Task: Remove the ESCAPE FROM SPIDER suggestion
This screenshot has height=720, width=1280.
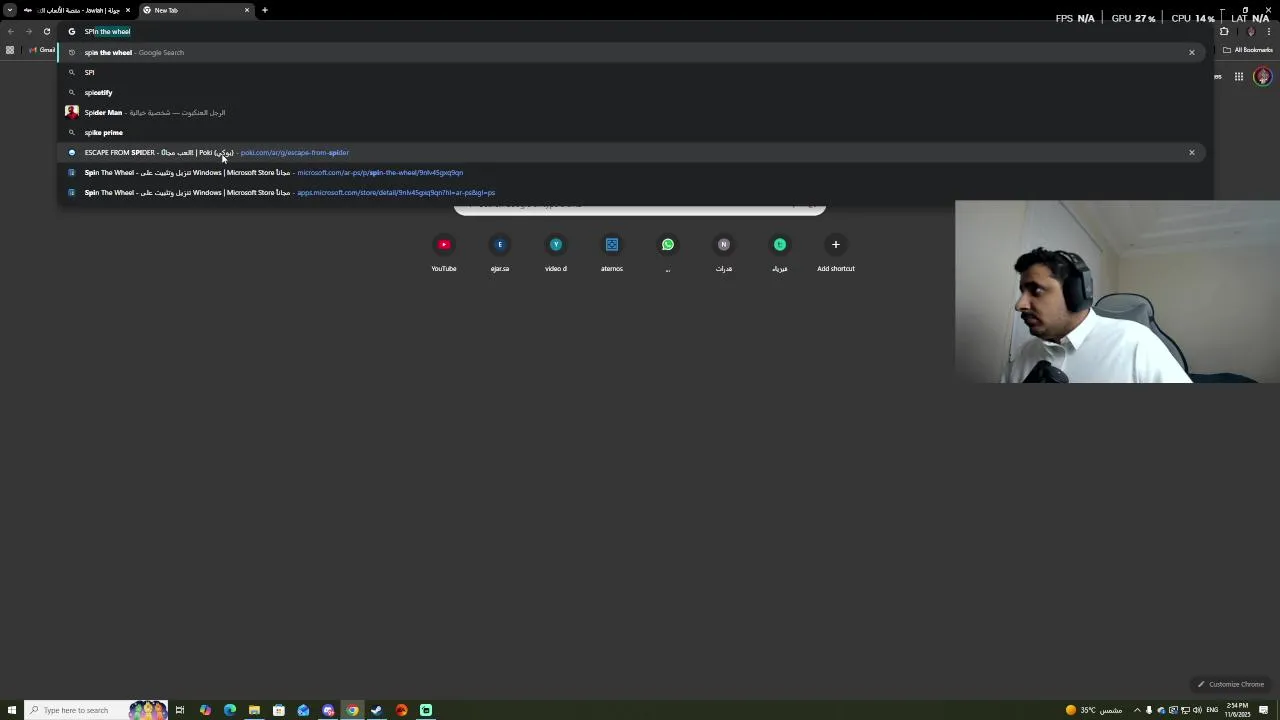Action: tap(1192, 152)
